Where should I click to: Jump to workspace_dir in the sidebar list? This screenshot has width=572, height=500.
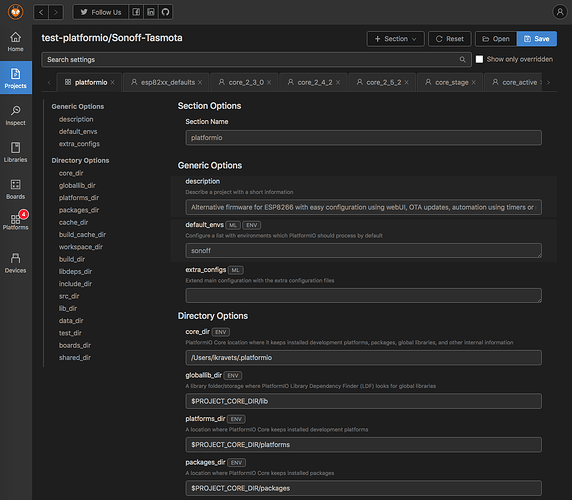pos(81,247)
